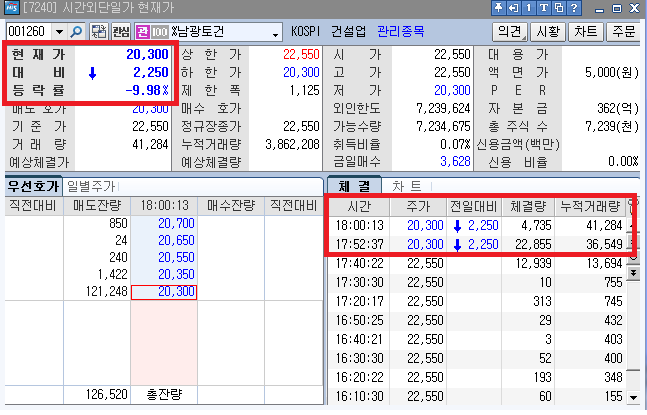Switch to the 체결 tab

pyautogui.click(x=354, y=186)
